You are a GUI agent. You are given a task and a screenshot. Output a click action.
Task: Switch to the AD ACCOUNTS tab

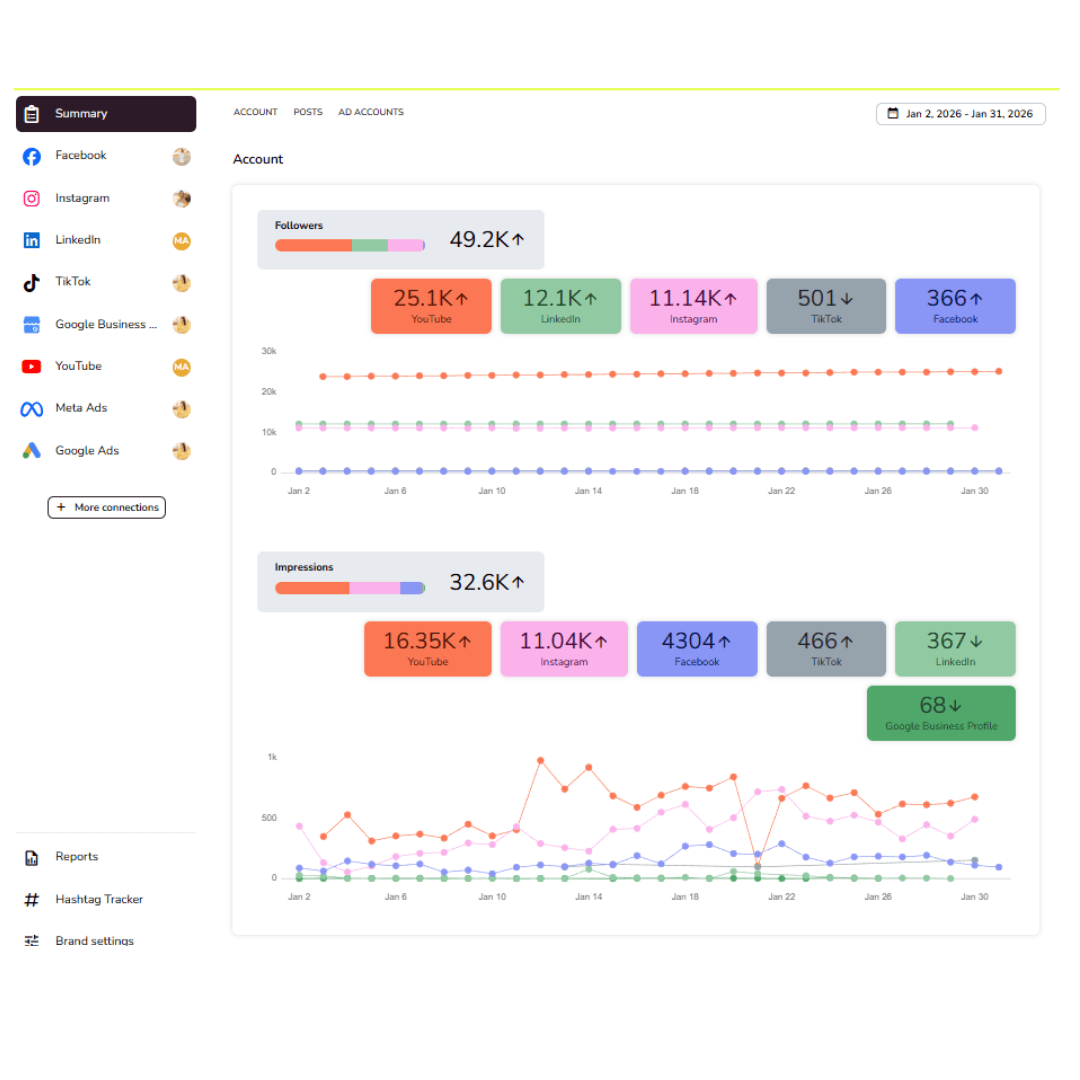click(371, 112)
